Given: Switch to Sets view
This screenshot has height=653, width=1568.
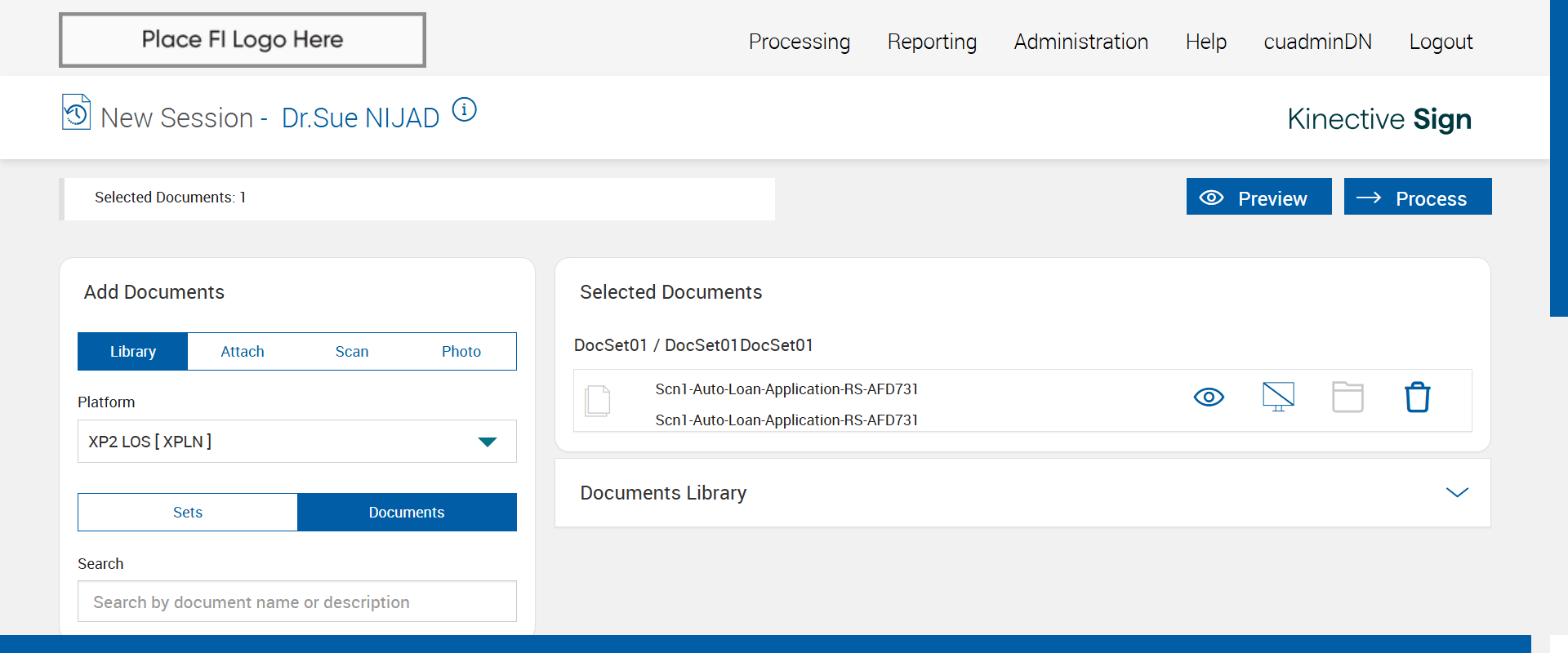Looking at the screenshot, I should (x=188, y=513).
